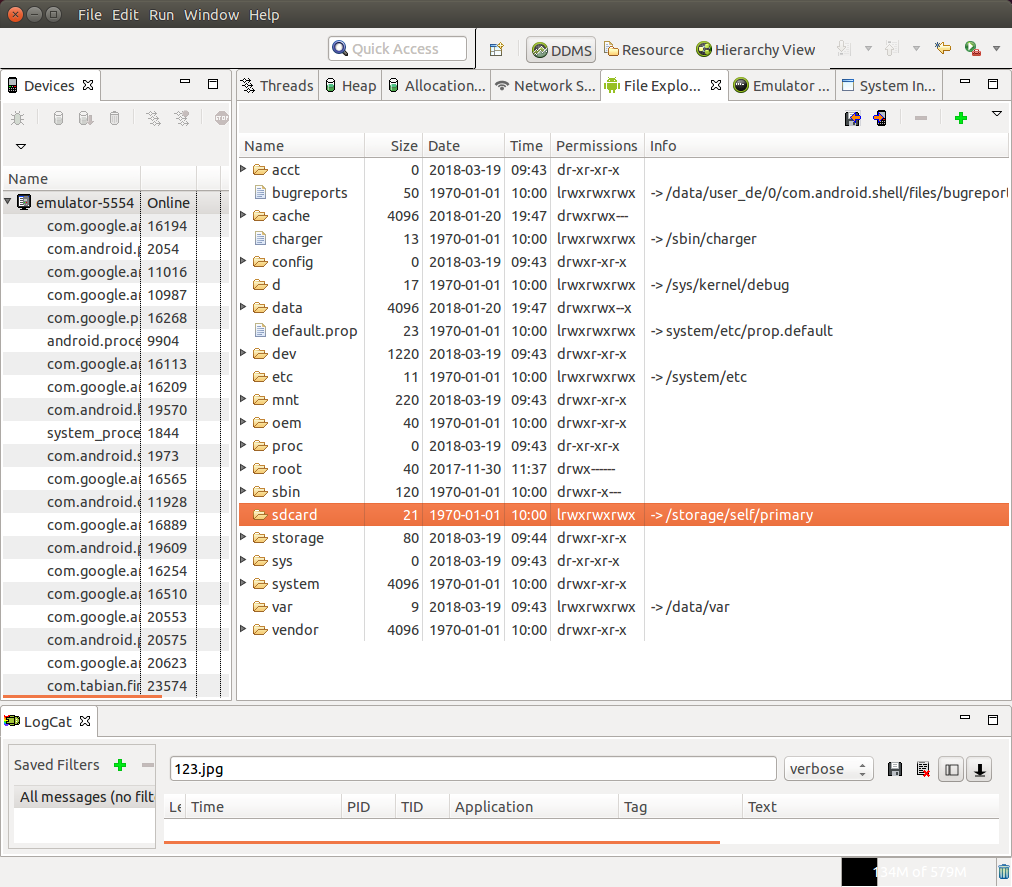Image resolution: width=1012 pixels, height=887 pixels.
Task: Click the heap memory usage bar
Action: coord(918,871)
